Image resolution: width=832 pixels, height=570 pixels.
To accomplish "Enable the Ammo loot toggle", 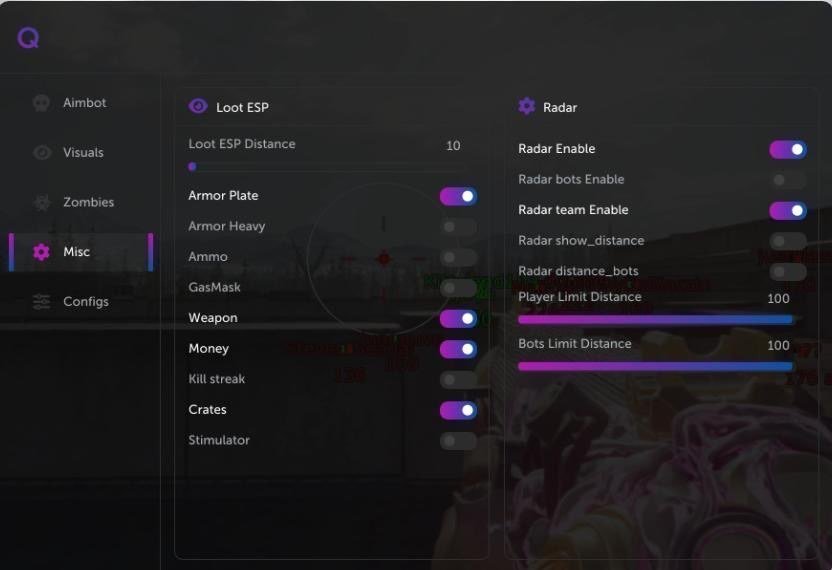I will pos(458,258).
